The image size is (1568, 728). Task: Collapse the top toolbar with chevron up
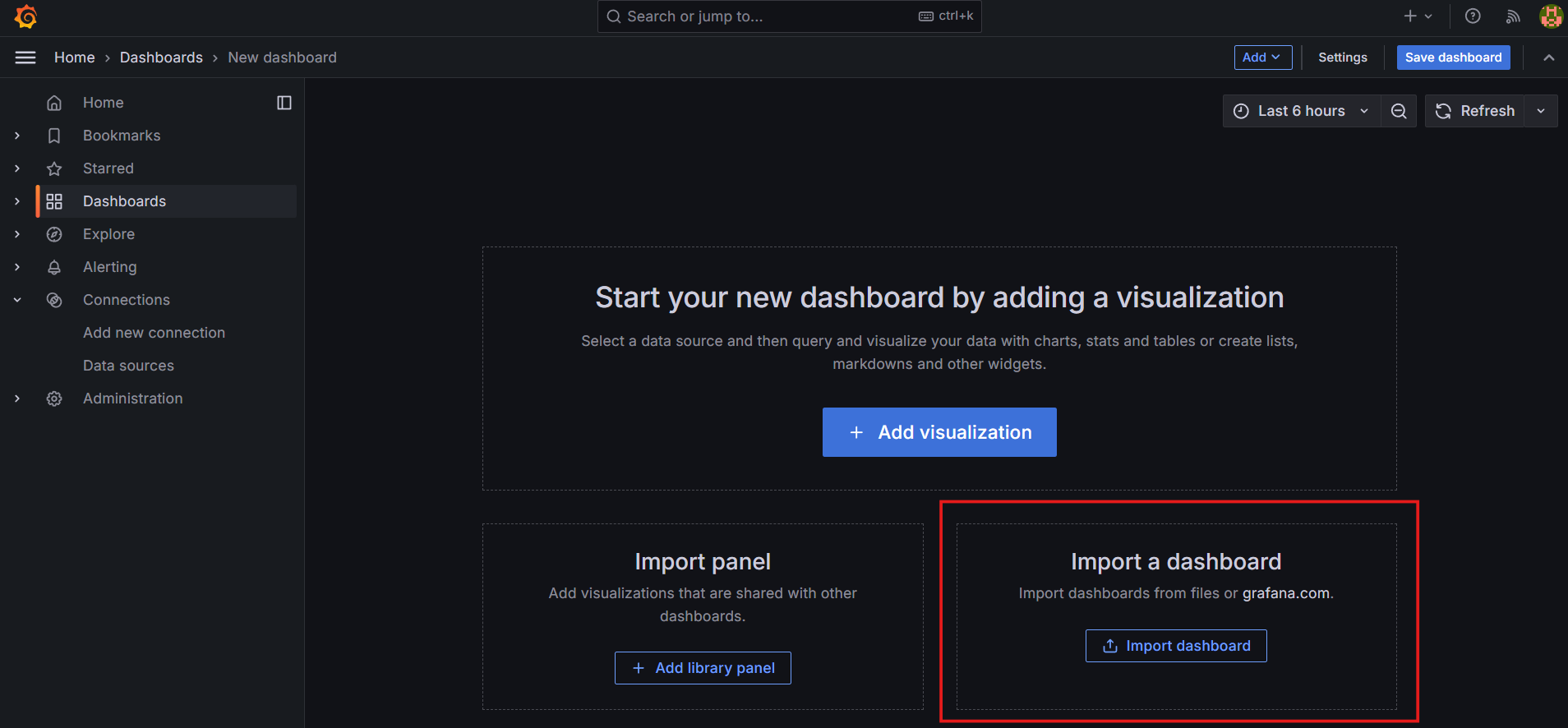coord(1548,58)
